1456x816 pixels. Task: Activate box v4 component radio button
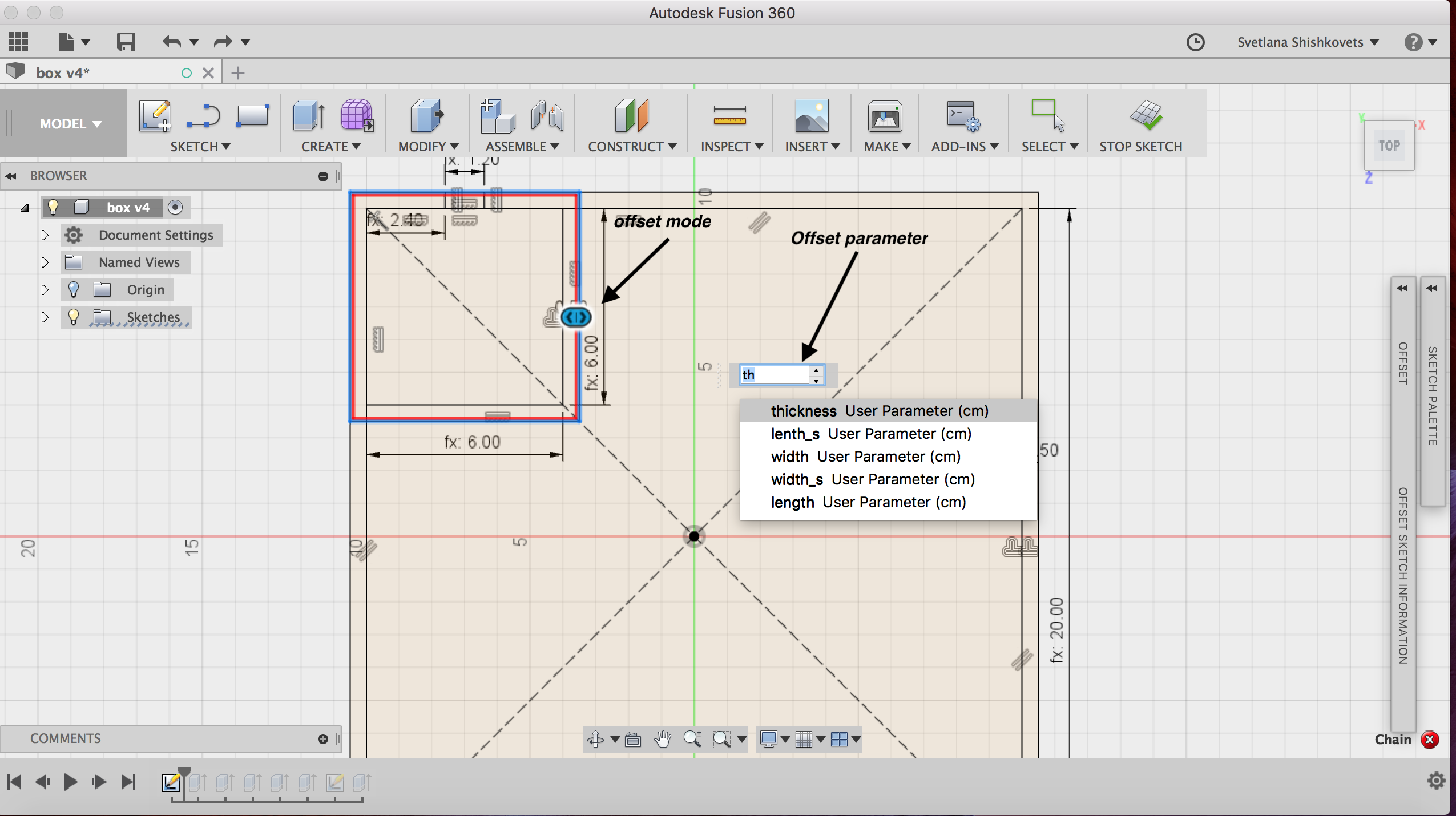[x=176, y=207]
